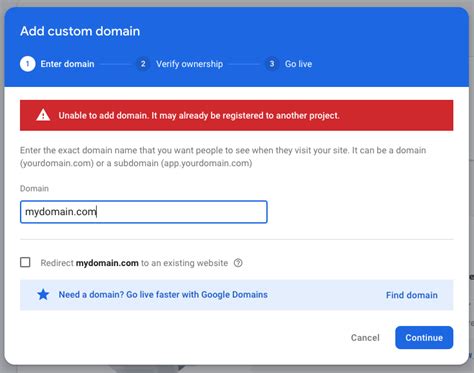Click the step 2 number circle
474x373 pixels.
tap(143, 64)
